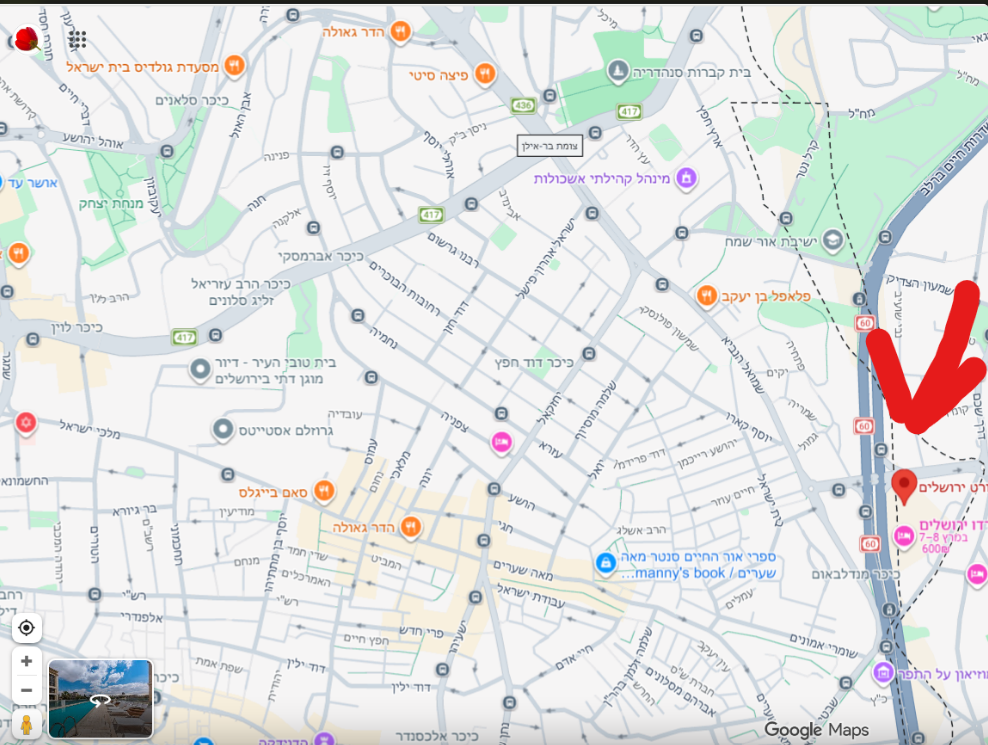
Task: Open the גרולום אסטייטס gray pin
Action: (223, 430)
